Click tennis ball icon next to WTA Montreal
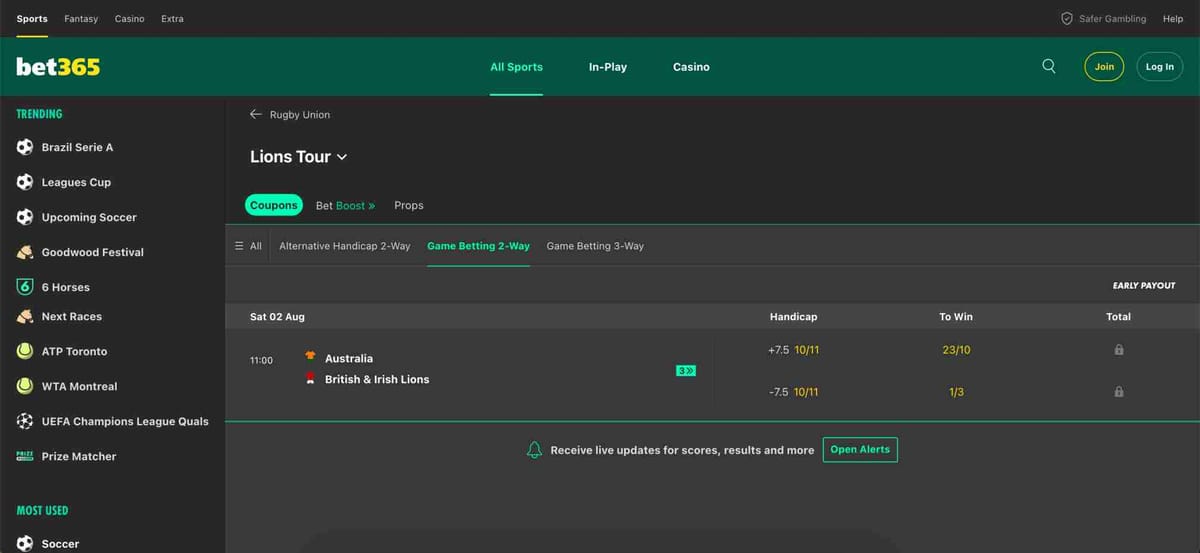The height and width of the screenshot is (553, 1200). [x=25, y=386]
